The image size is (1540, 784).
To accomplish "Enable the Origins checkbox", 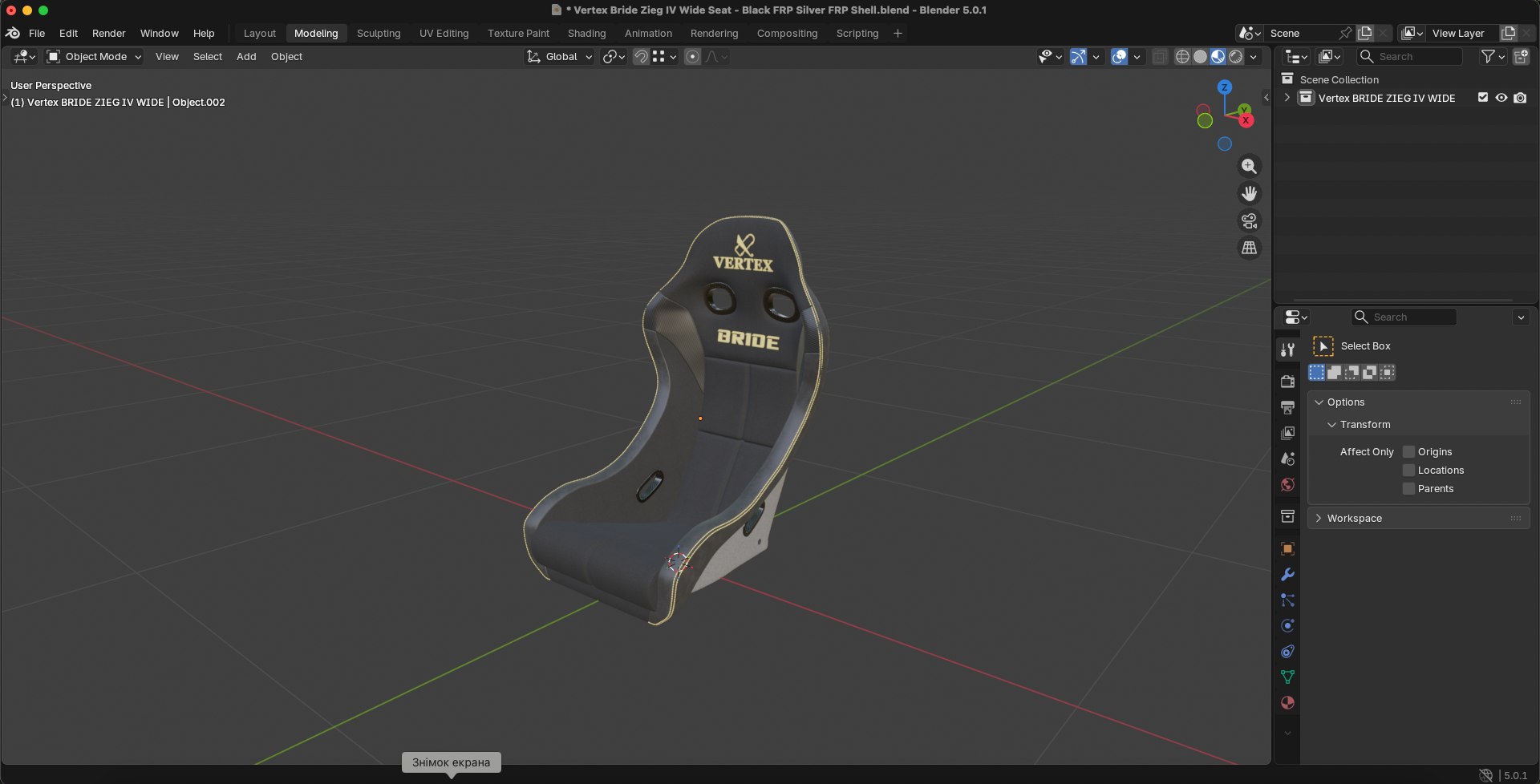I will (1408, 452).
